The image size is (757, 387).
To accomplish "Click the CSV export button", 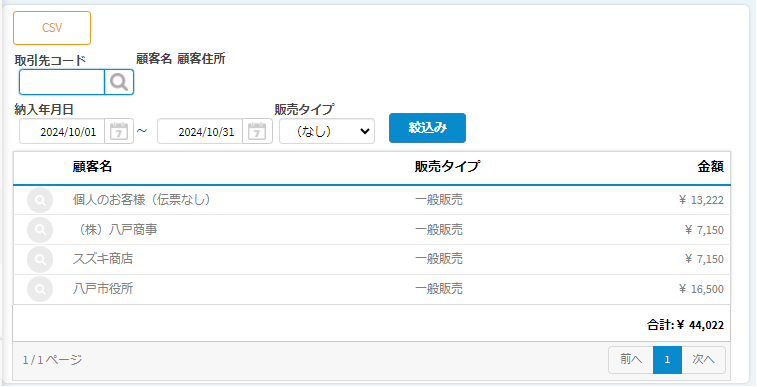I will coord(52,28).
